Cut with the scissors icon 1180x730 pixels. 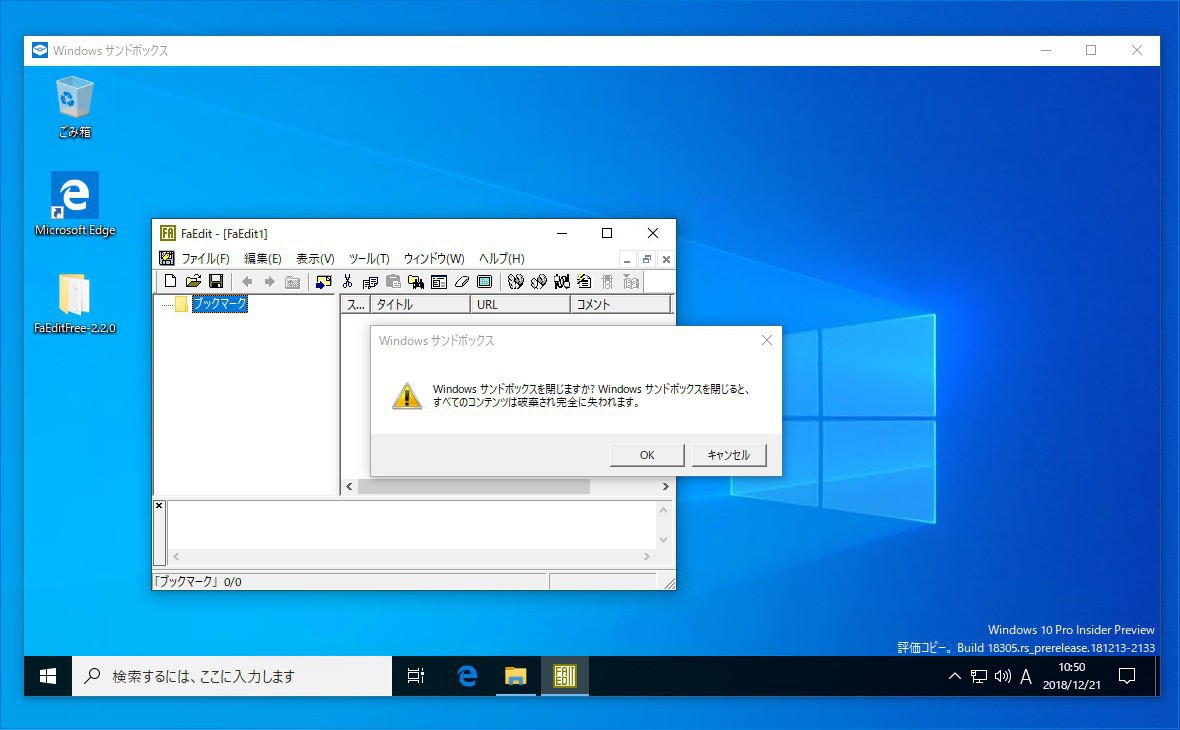[x=347, y=281]
